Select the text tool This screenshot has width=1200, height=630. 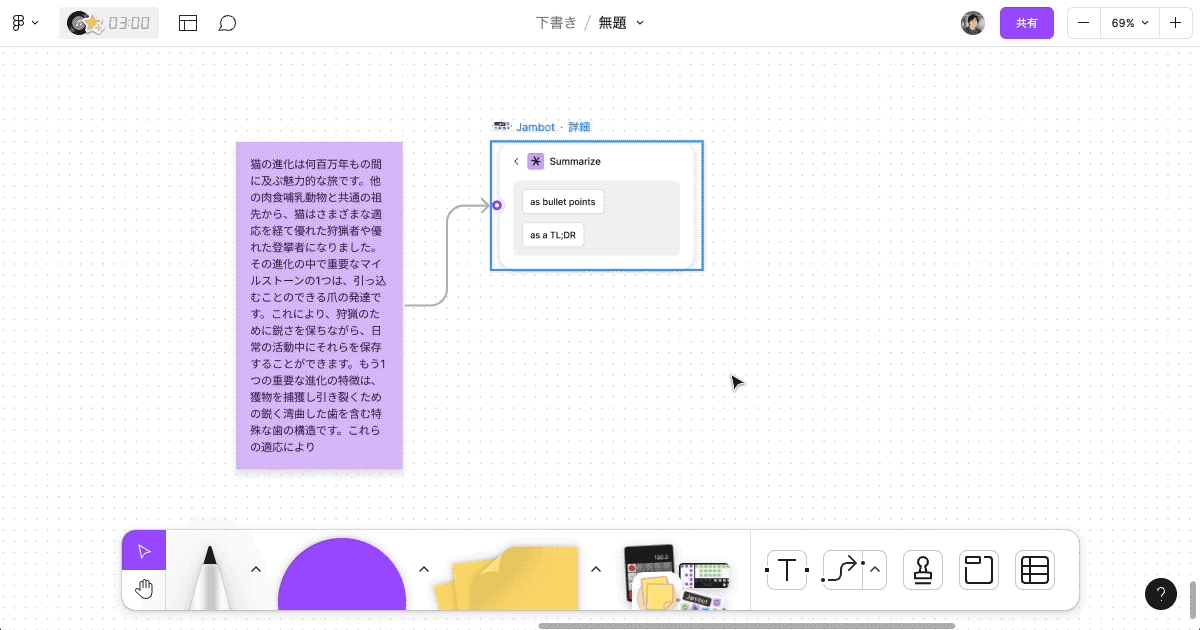pyautogui.click(x=786, y=570)
